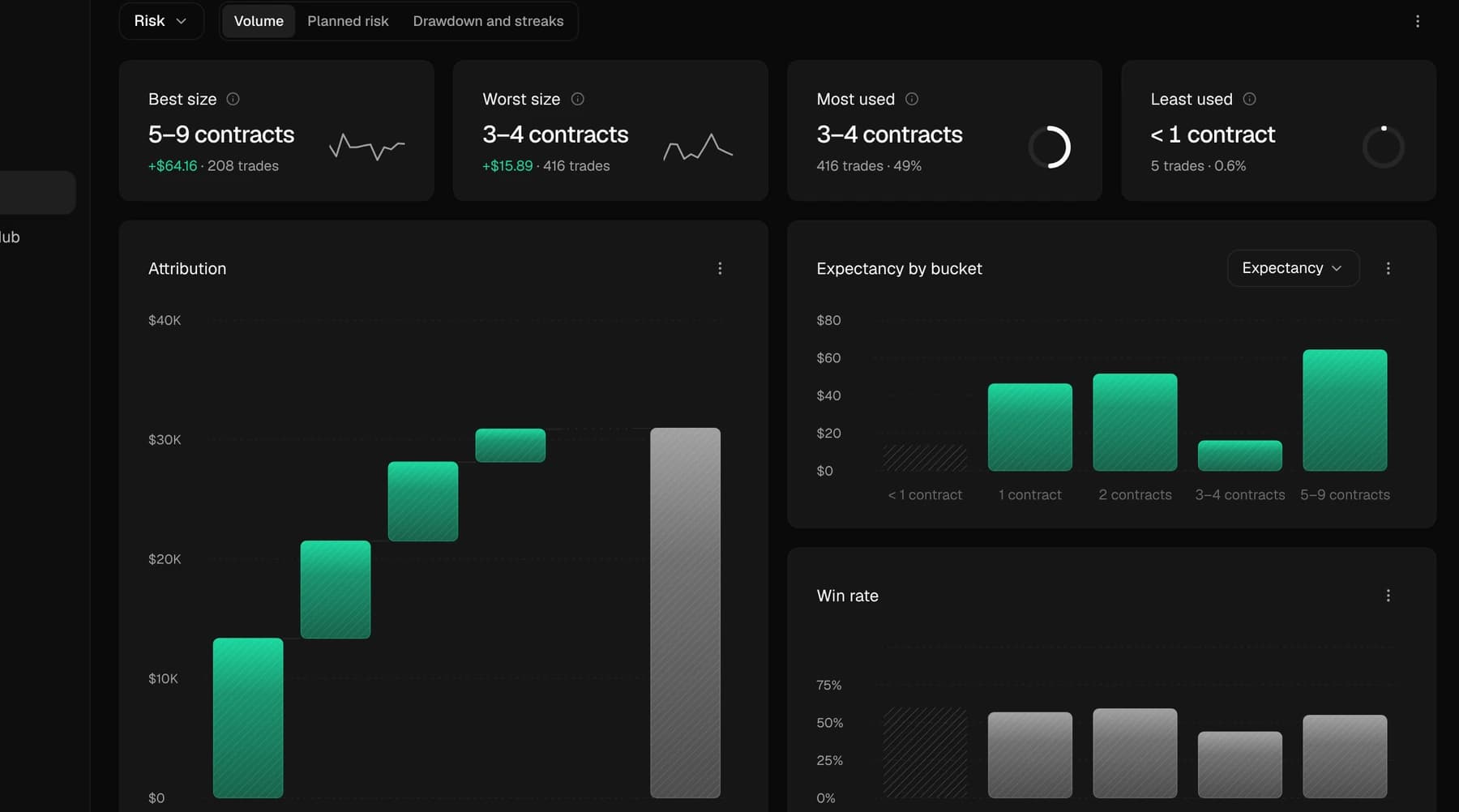Show info for Best size
This screenshot has width=1459, height=812.
(233, 99)
